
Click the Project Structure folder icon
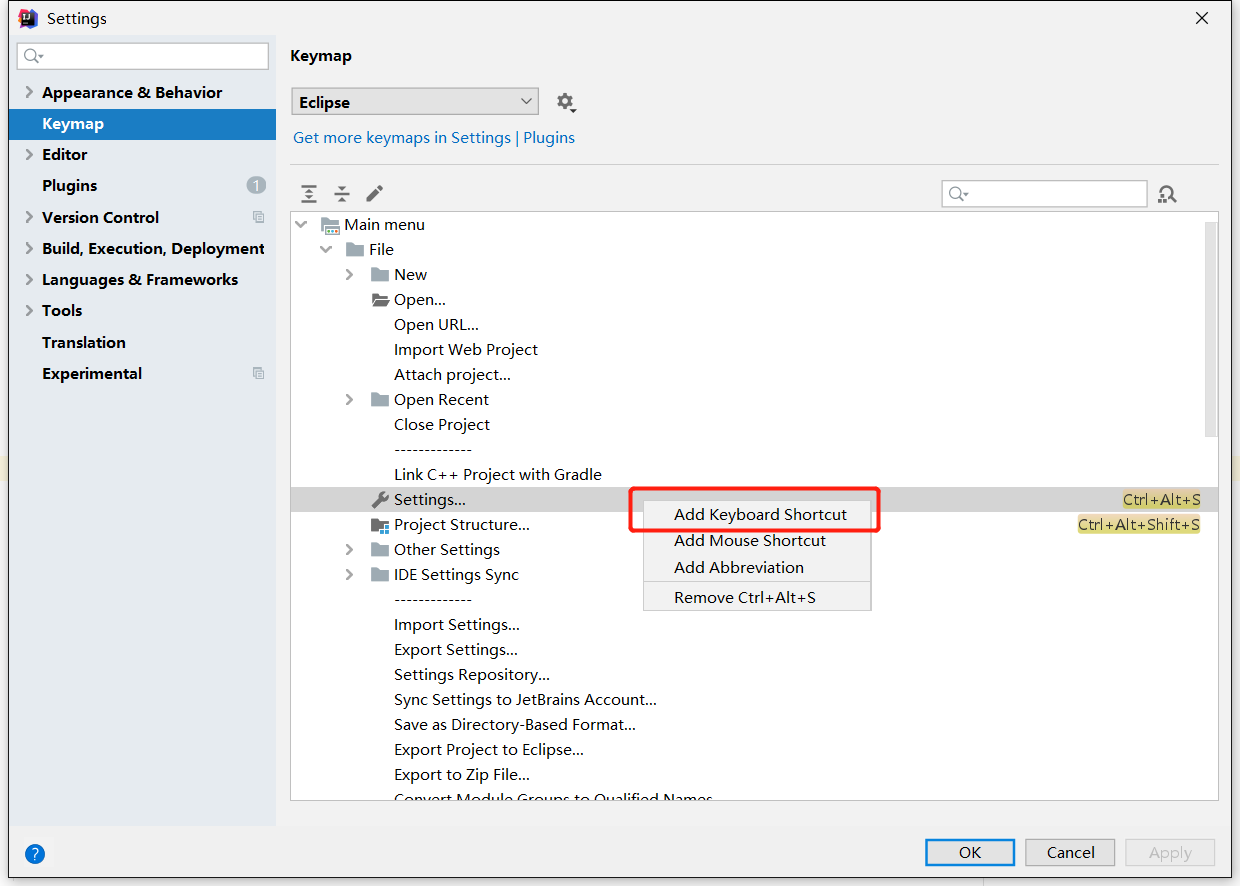(x=380, y=525)
